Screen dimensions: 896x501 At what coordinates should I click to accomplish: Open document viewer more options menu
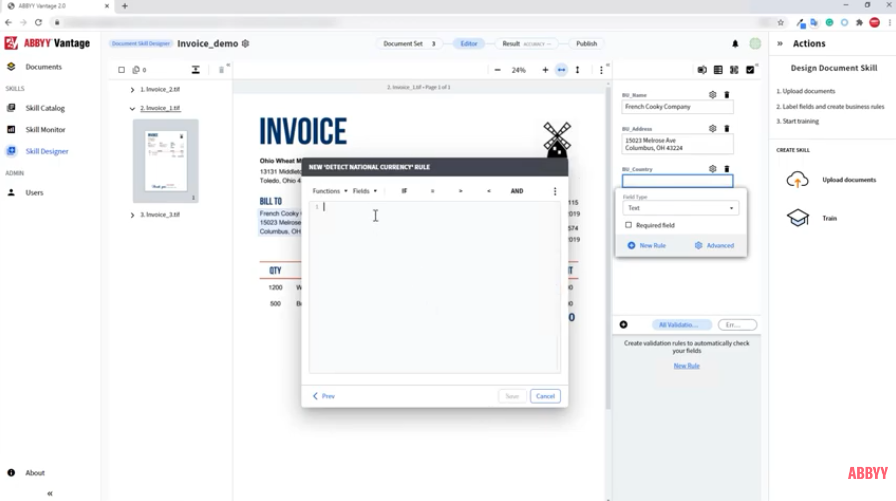pyautogui.click(x=601, y=70)
